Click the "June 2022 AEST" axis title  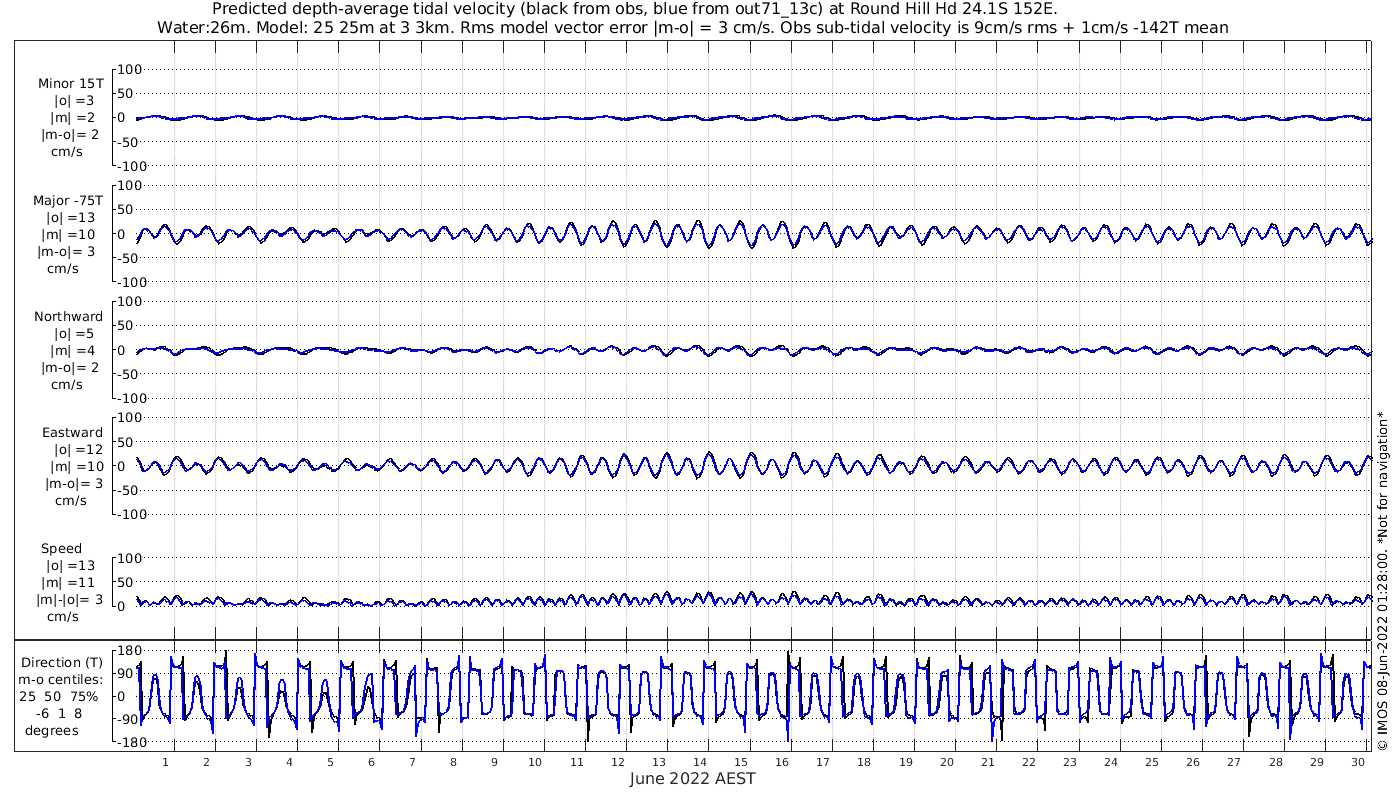(x=693, y=779)
